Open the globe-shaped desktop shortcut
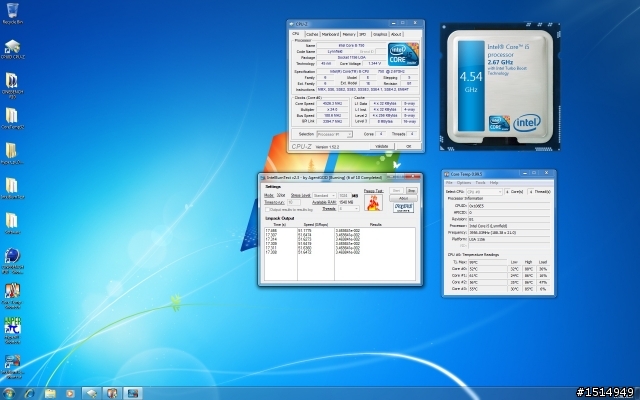The image size is (640, 400). [x=12, y=261]
